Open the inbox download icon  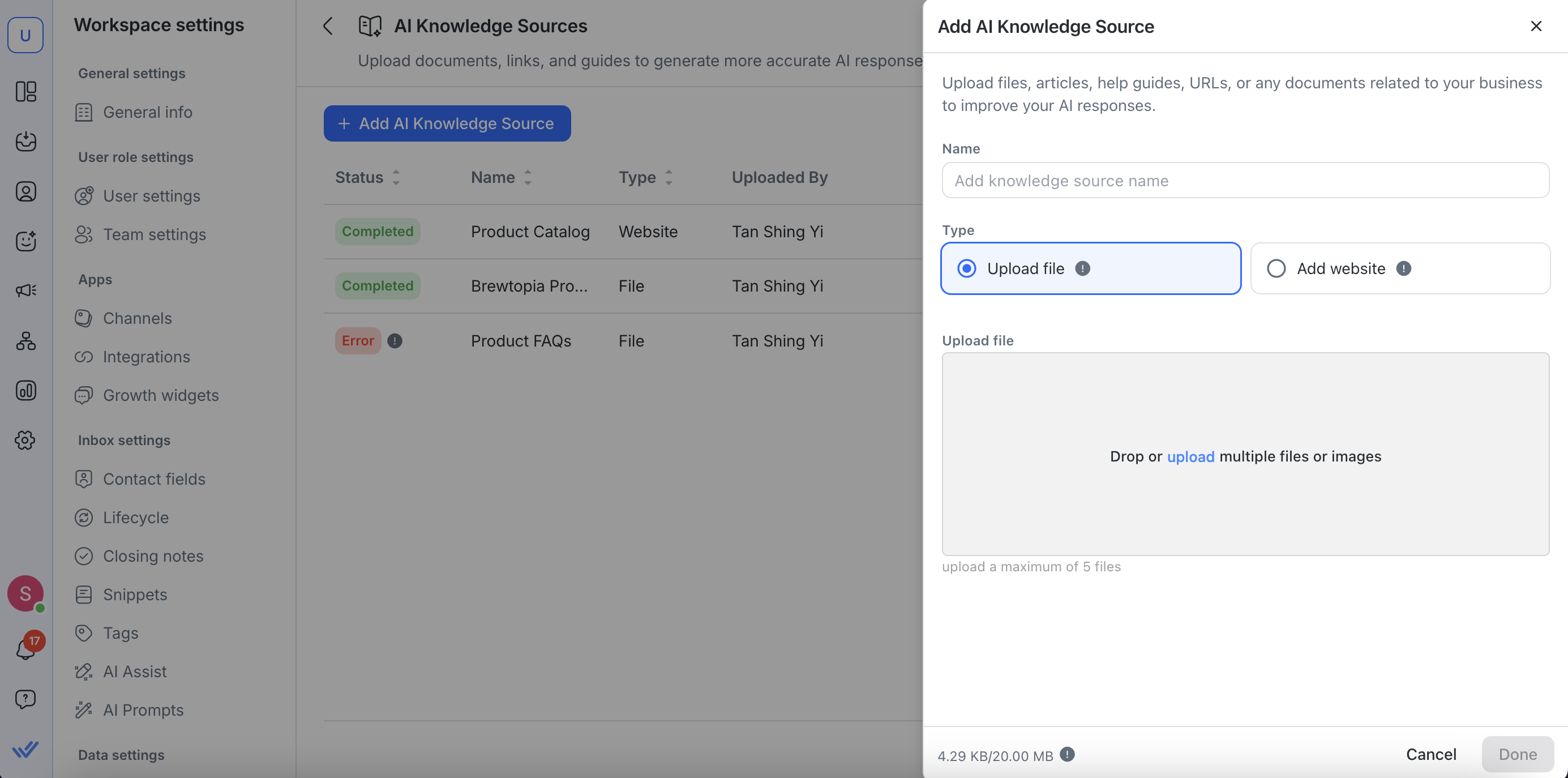click(25, 141)
